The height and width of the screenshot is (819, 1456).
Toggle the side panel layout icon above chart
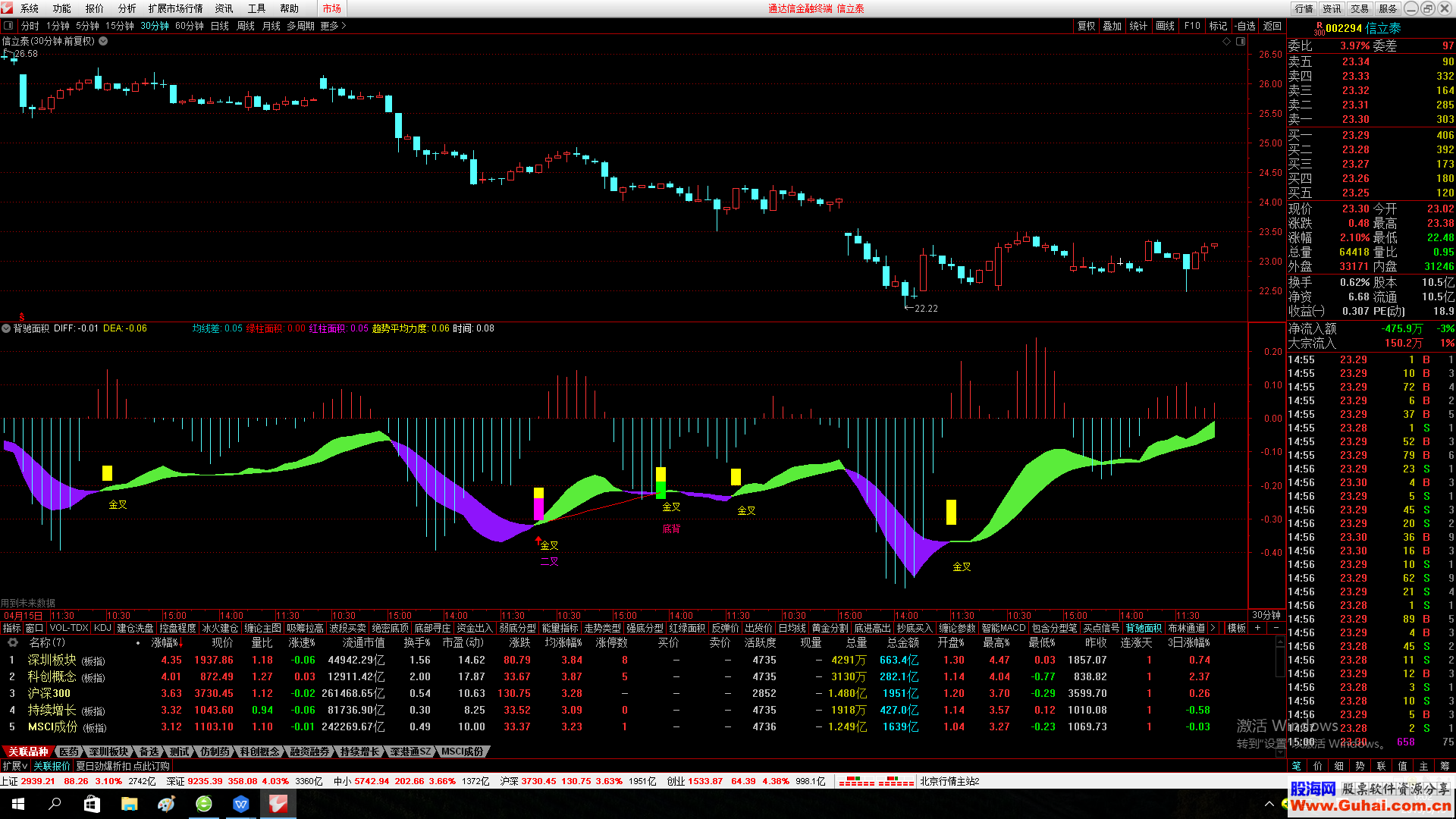coord(1241,42)
